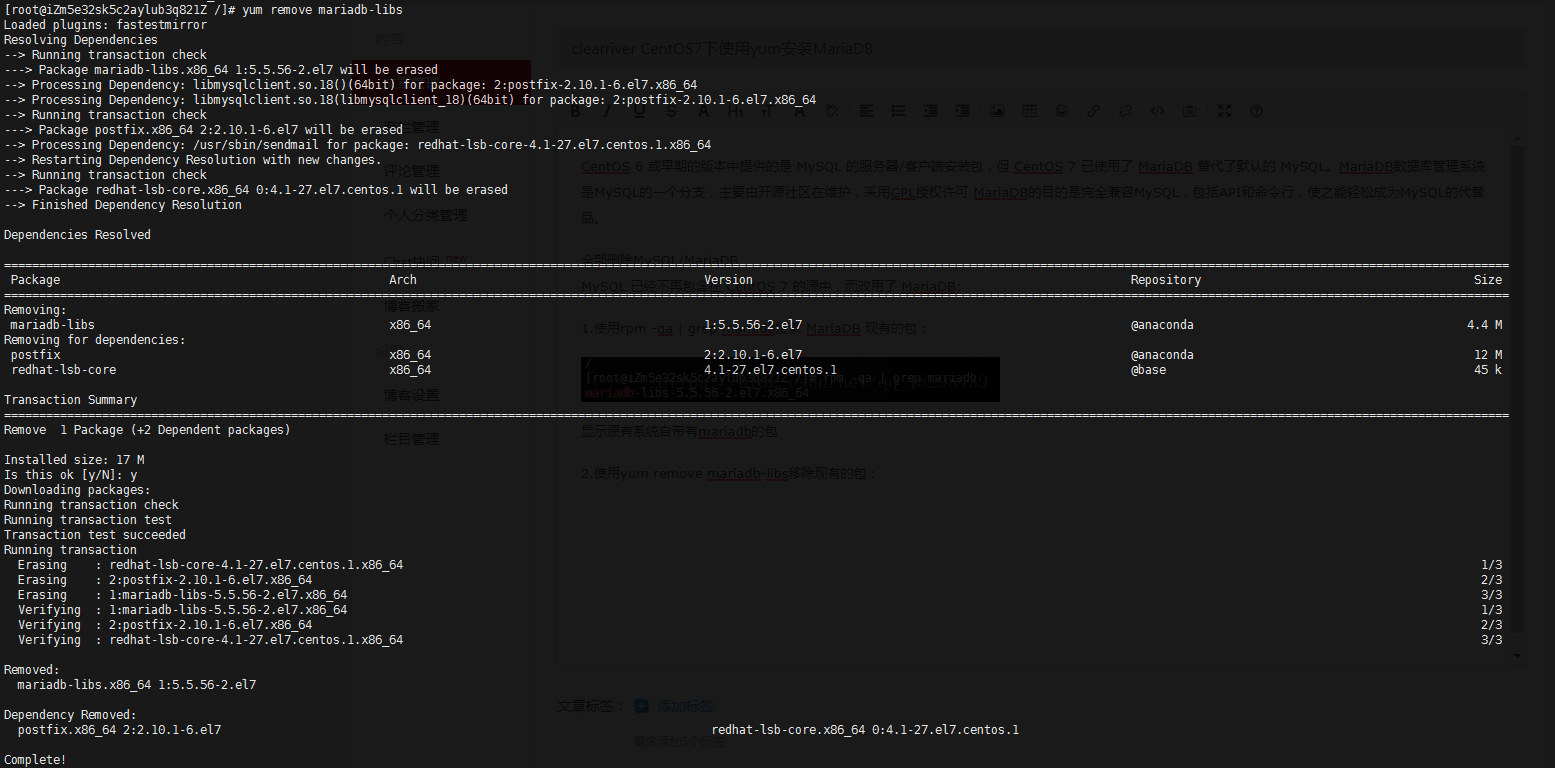Screen dimensions: 1555x768
Task: Click the 'Repository' column header
Action: (x=1166, y=280)
